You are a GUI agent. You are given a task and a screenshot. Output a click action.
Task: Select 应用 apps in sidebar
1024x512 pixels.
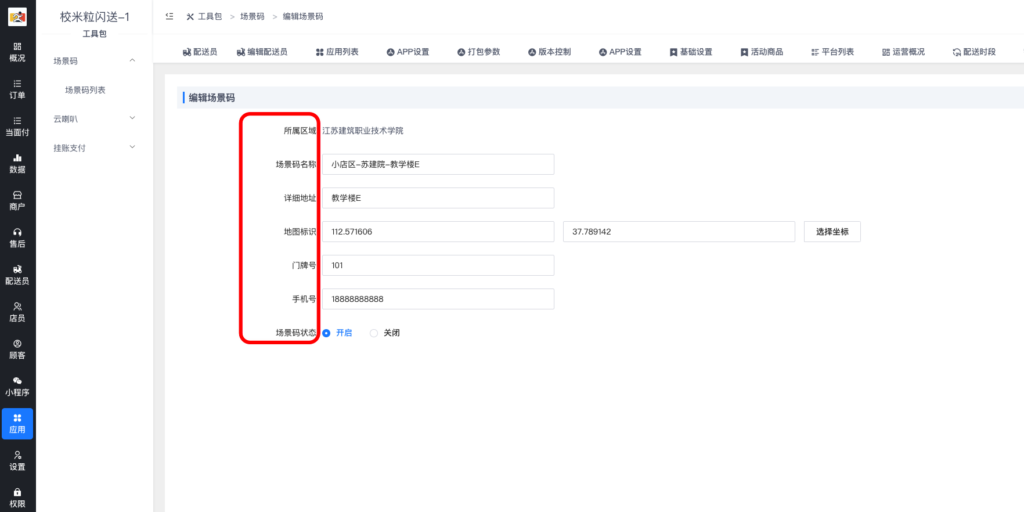[18, 424]
